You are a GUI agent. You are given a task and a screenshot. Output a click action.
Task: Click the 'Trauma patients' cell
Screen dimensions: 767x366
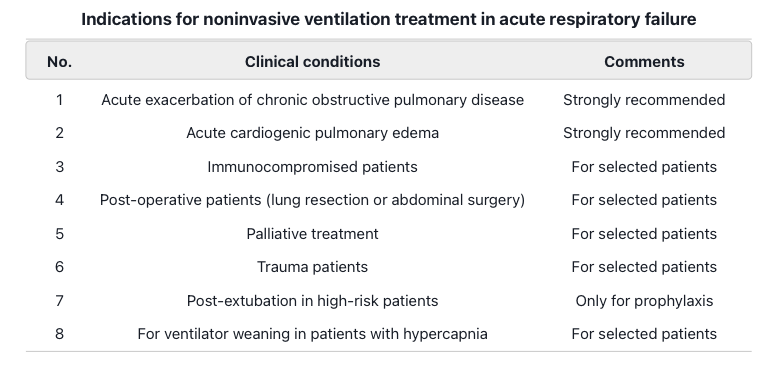click(312, 267)
